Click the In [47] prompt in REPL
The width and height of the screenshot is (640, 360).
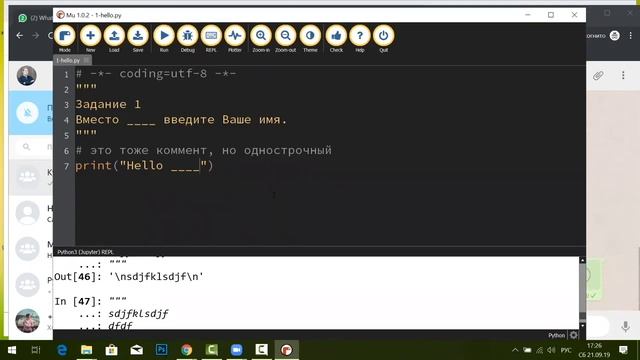pos(78,301)
